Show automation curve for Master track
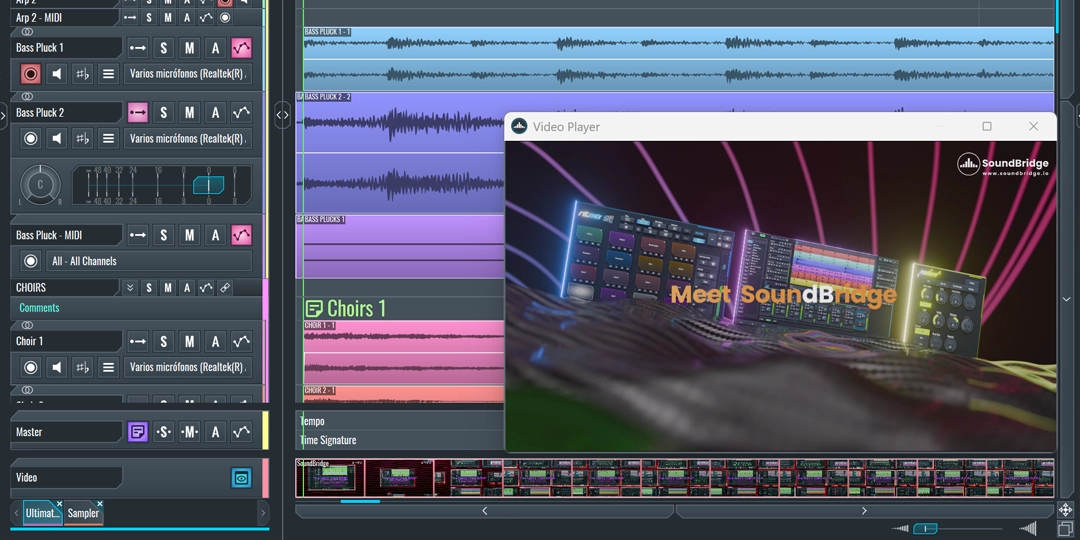 [241, 432]
